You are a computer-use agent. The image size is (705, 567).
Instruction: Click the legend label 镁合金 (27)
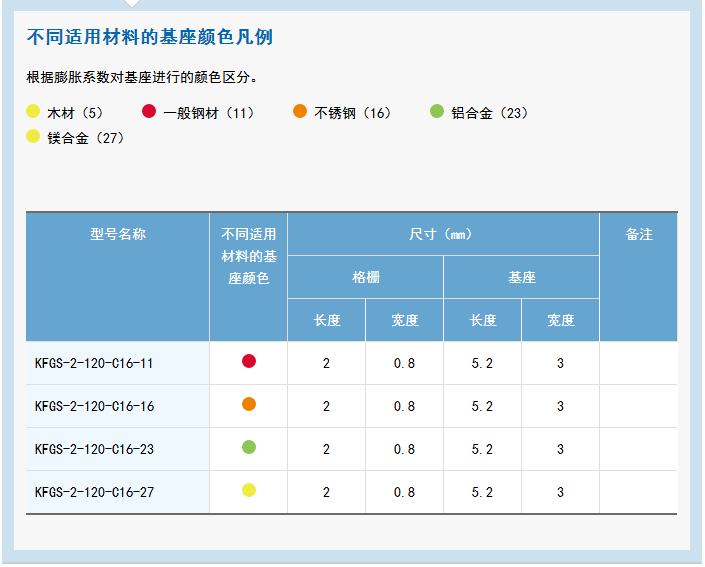click(86, 138)
